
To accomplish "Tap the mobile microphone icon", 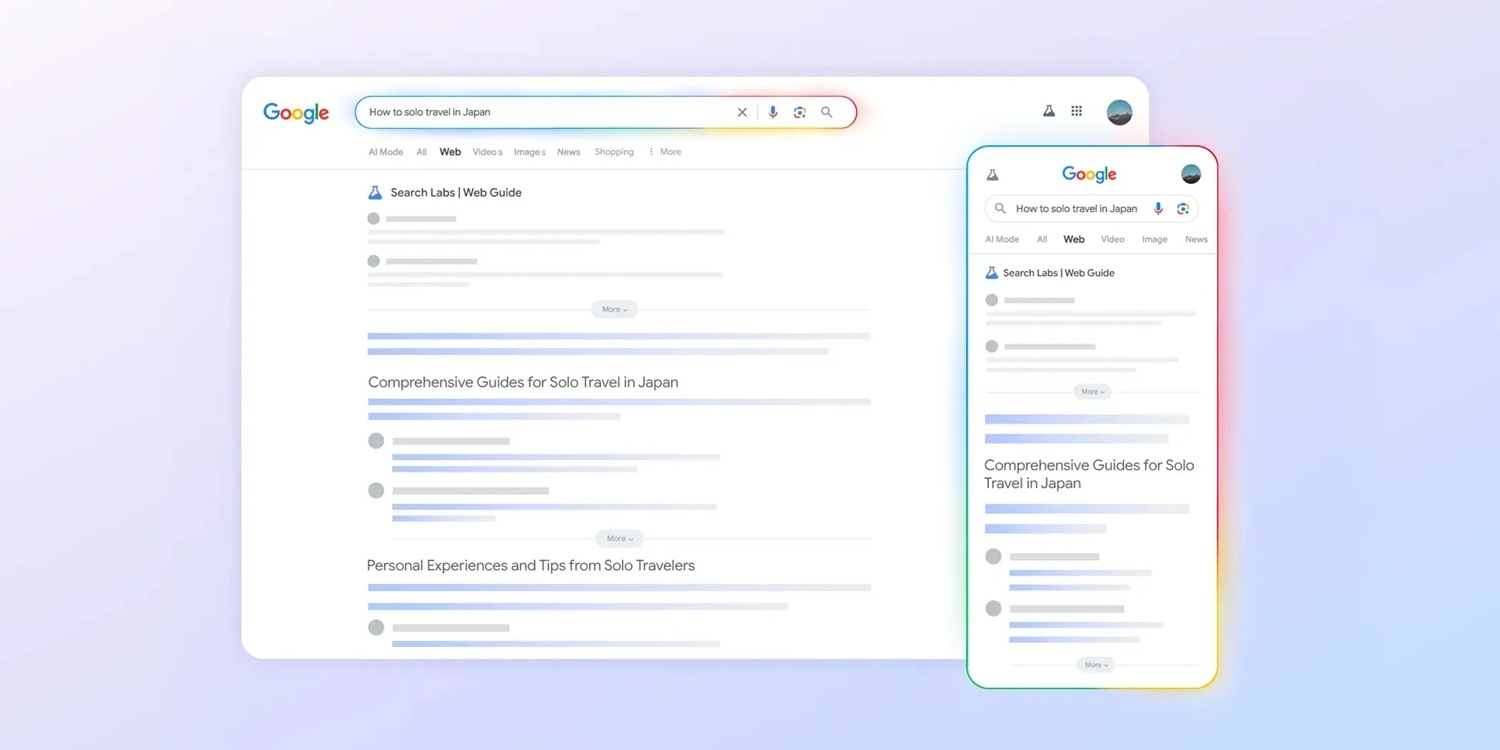I will tap(1158, 209).
